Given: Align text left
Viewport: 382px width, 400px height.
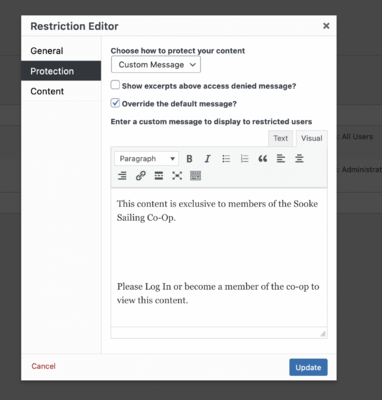Looking at the screenshot, I should [x=281, y=159].
